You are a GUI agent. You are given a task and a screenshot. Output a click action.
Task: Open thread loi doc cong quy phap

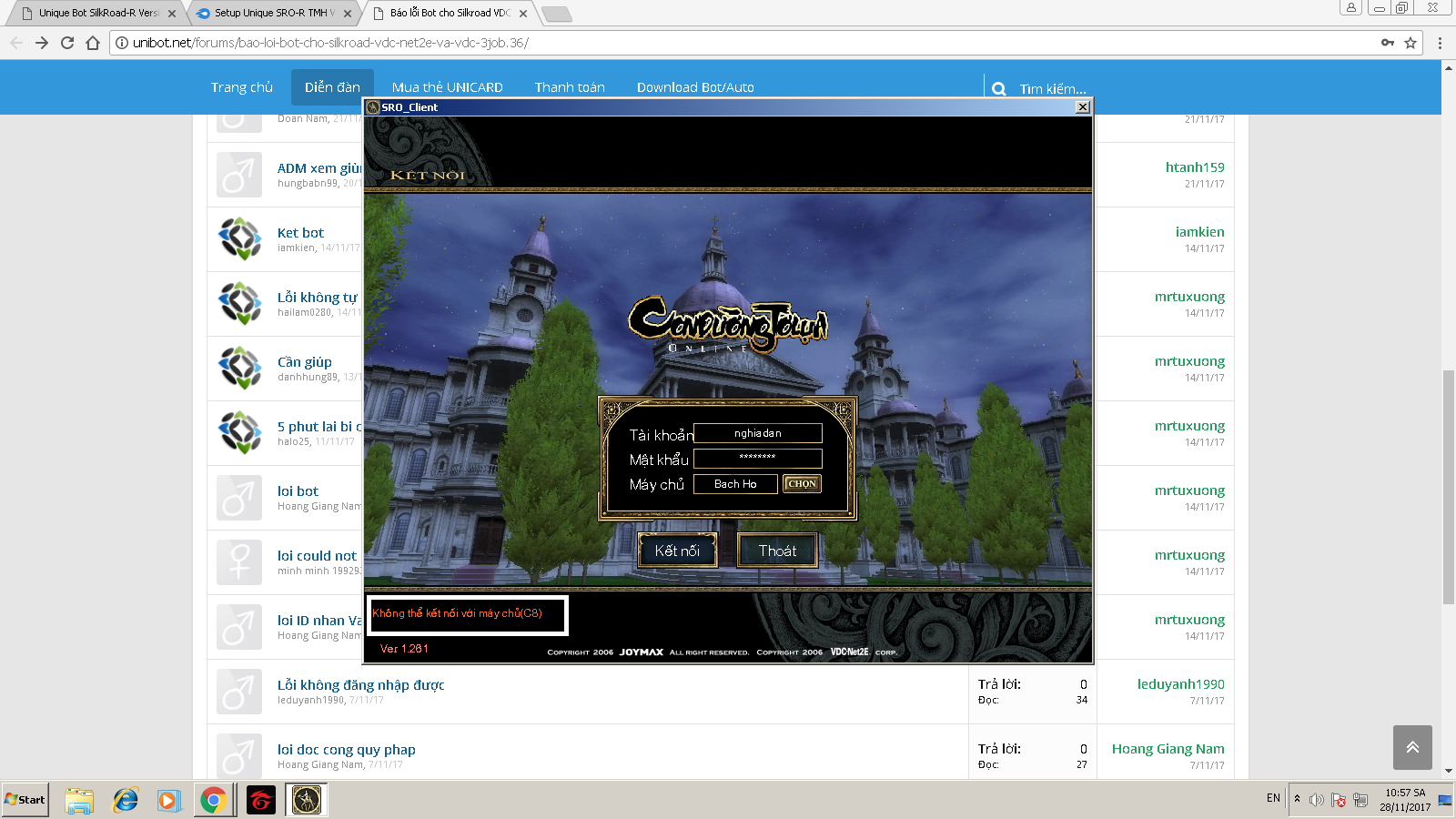[x=346, y=750]
